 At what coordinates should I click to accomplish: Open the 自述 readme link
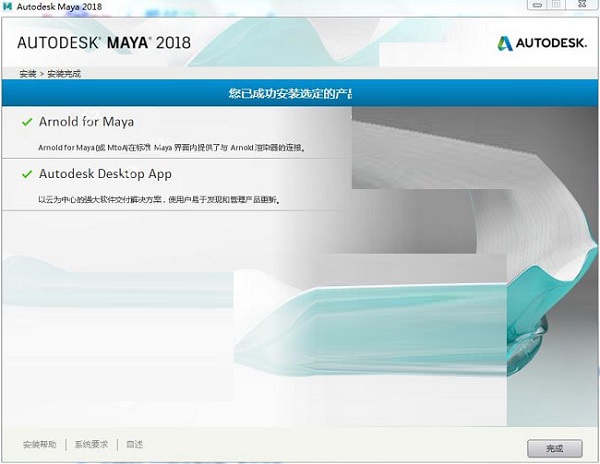134,444
